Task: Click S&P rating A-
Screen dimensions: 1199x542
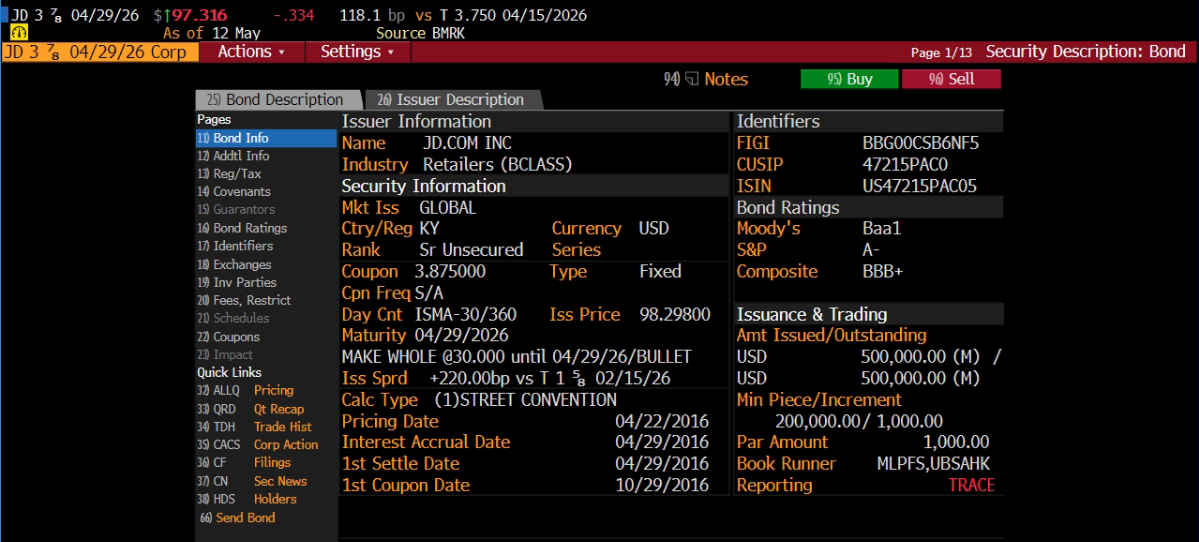Action: (x=871, y=250)
